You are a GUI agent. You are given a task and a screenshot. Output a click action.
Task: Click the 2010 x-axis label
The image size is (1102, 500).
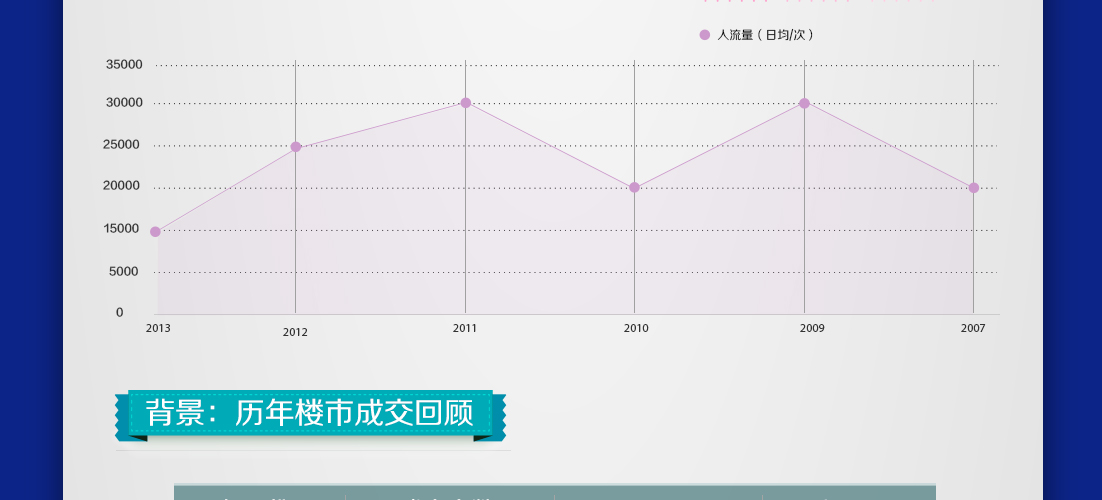tap(636, 328)
